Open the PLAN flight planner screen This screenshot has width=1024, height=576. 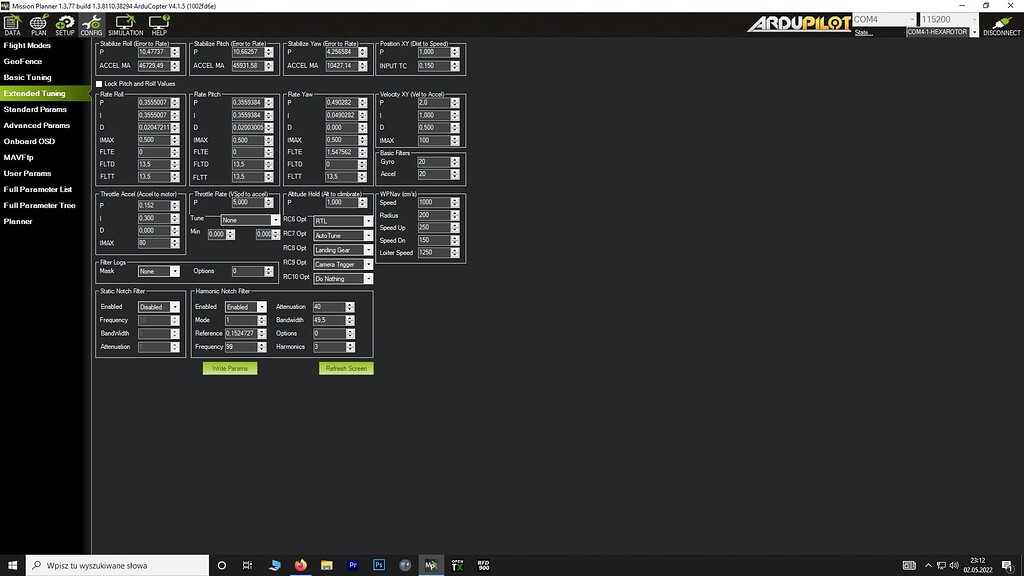[x=38, y=23]
